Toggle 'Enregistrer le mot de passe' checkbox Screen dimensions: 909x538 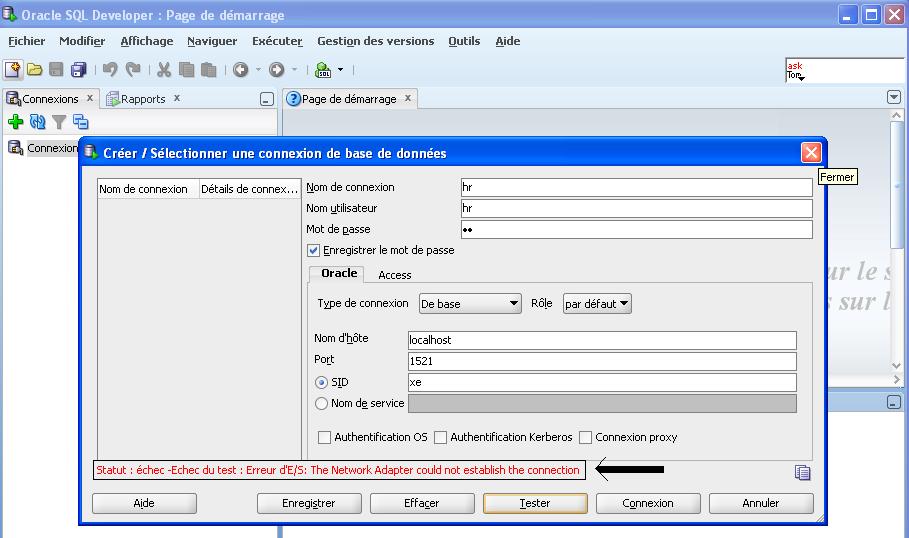(314, 251)
